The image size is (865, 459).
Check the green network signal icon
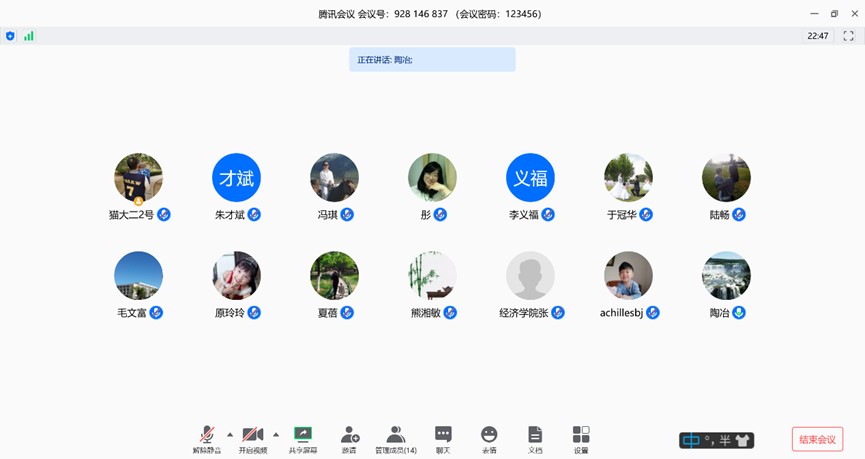[29, 36]
